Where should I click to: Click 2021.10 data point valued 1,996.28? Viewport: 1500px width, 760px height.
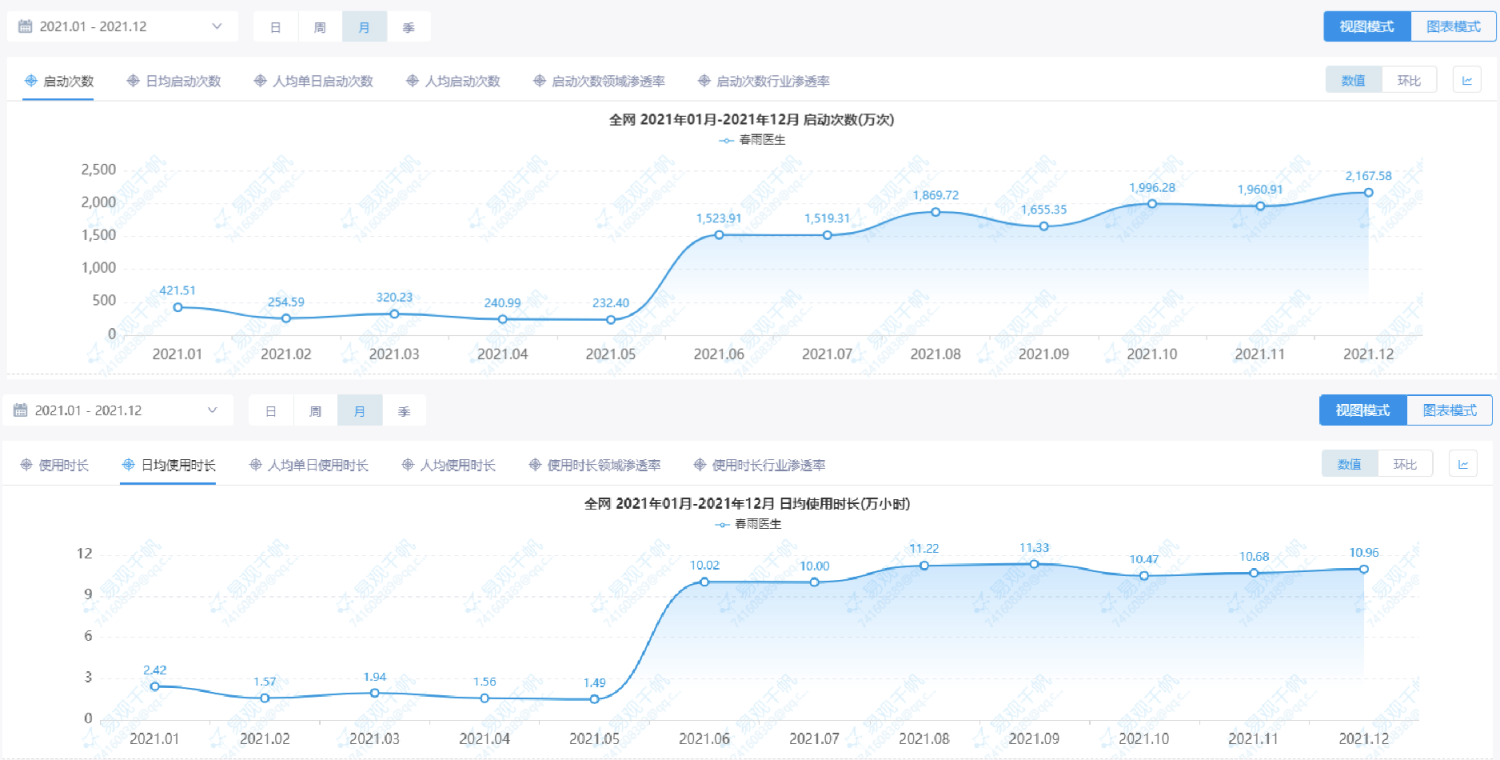(1152, 204)
